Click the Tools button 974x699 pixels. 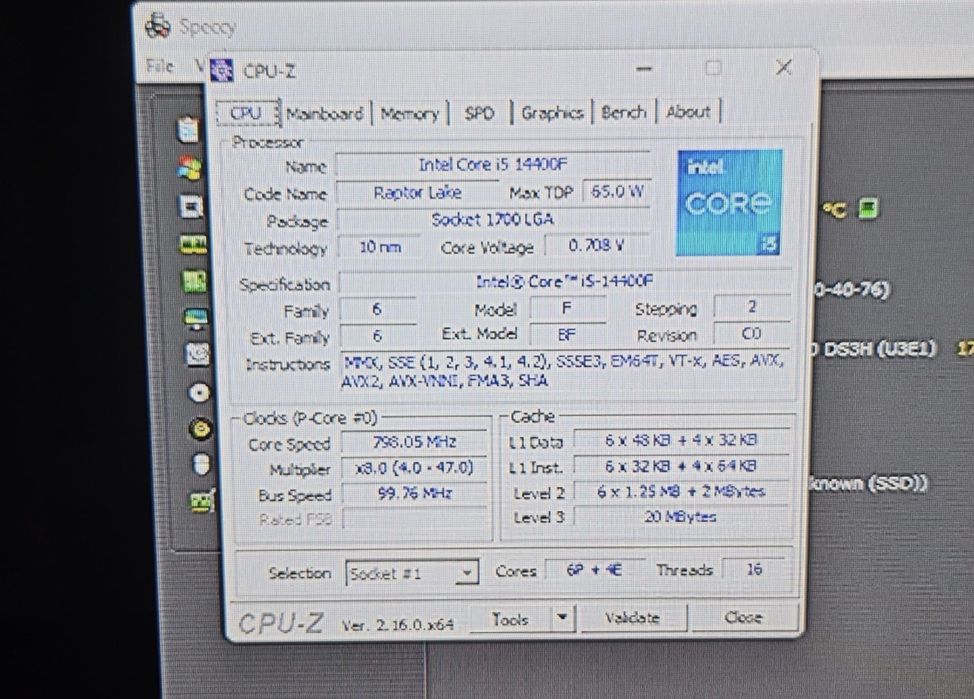tap(509, 619)
